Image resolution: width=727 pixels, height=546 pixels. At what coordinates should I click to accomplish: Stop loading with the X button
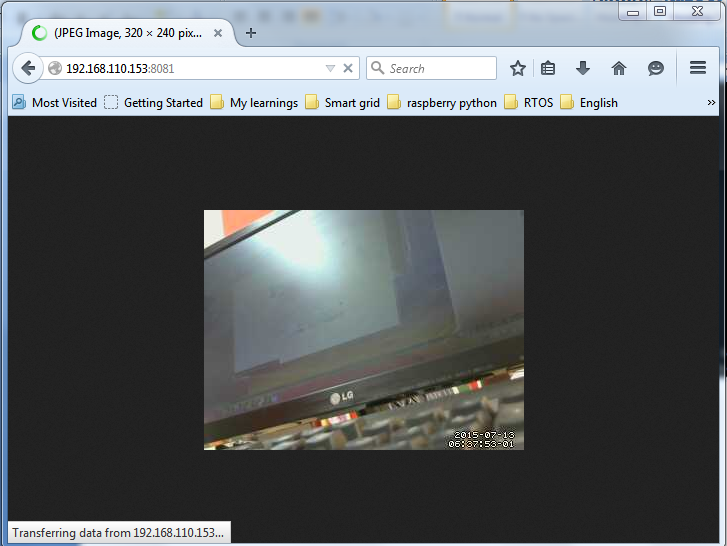[x=348, y=69]
